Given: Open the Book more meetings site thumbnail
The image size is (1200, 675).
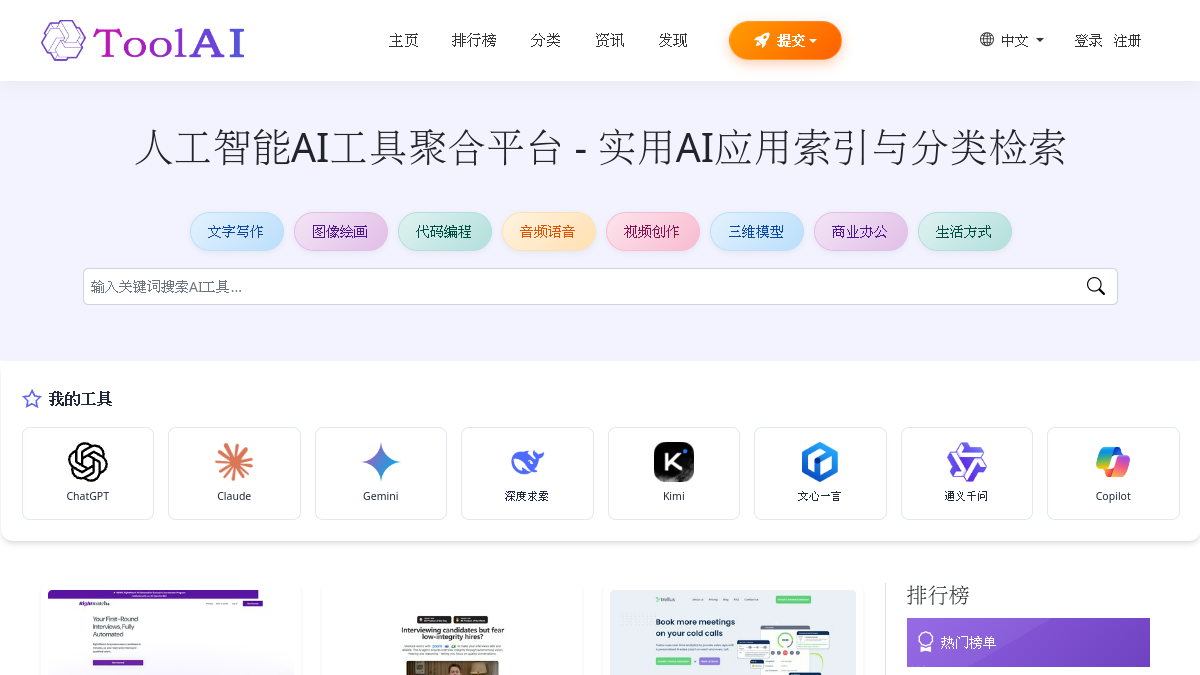Looking at the screenshot, I should pyautogui.click(x=733, y=632).
